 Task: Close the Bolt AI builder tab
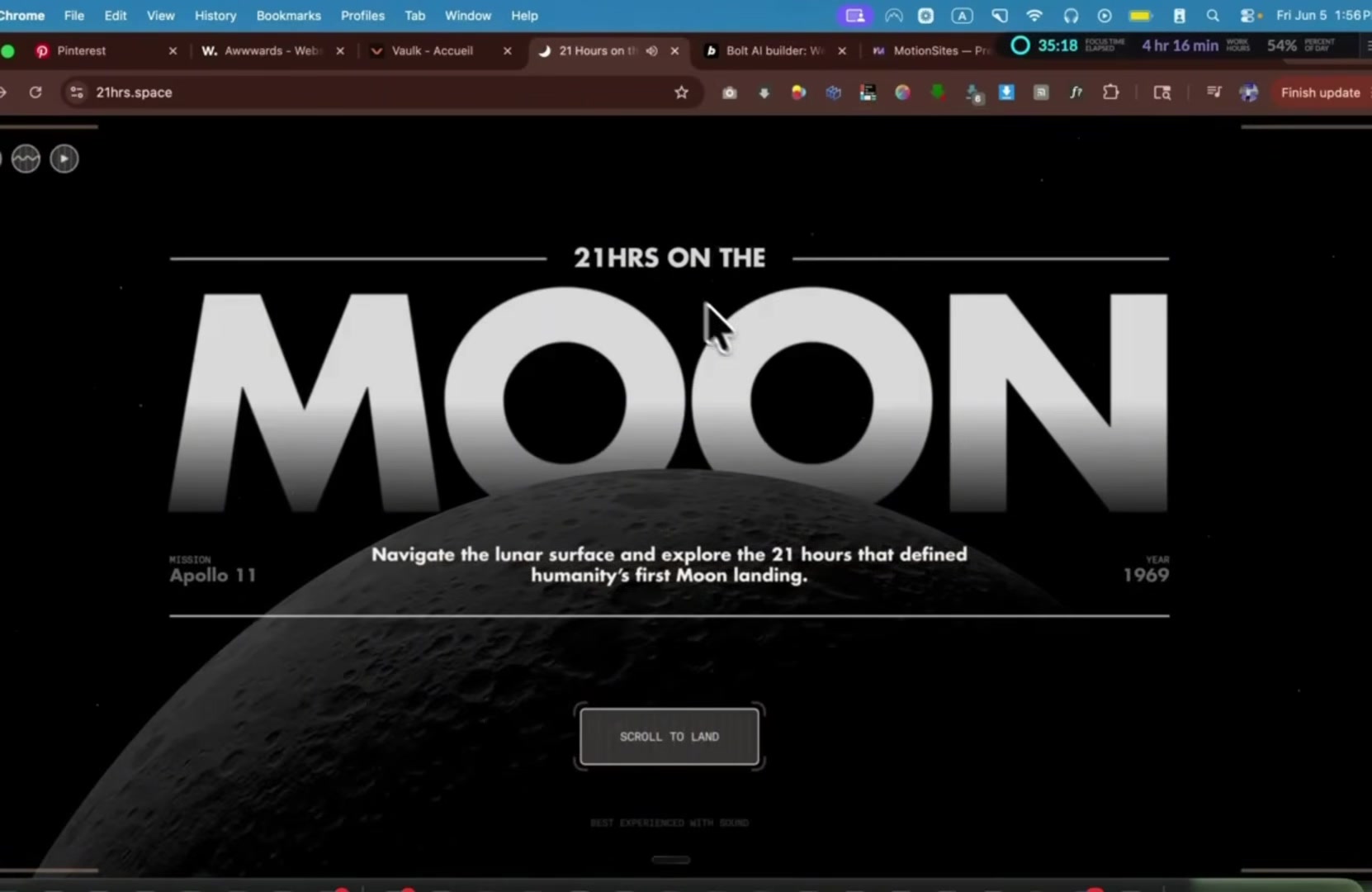(841, 50)
